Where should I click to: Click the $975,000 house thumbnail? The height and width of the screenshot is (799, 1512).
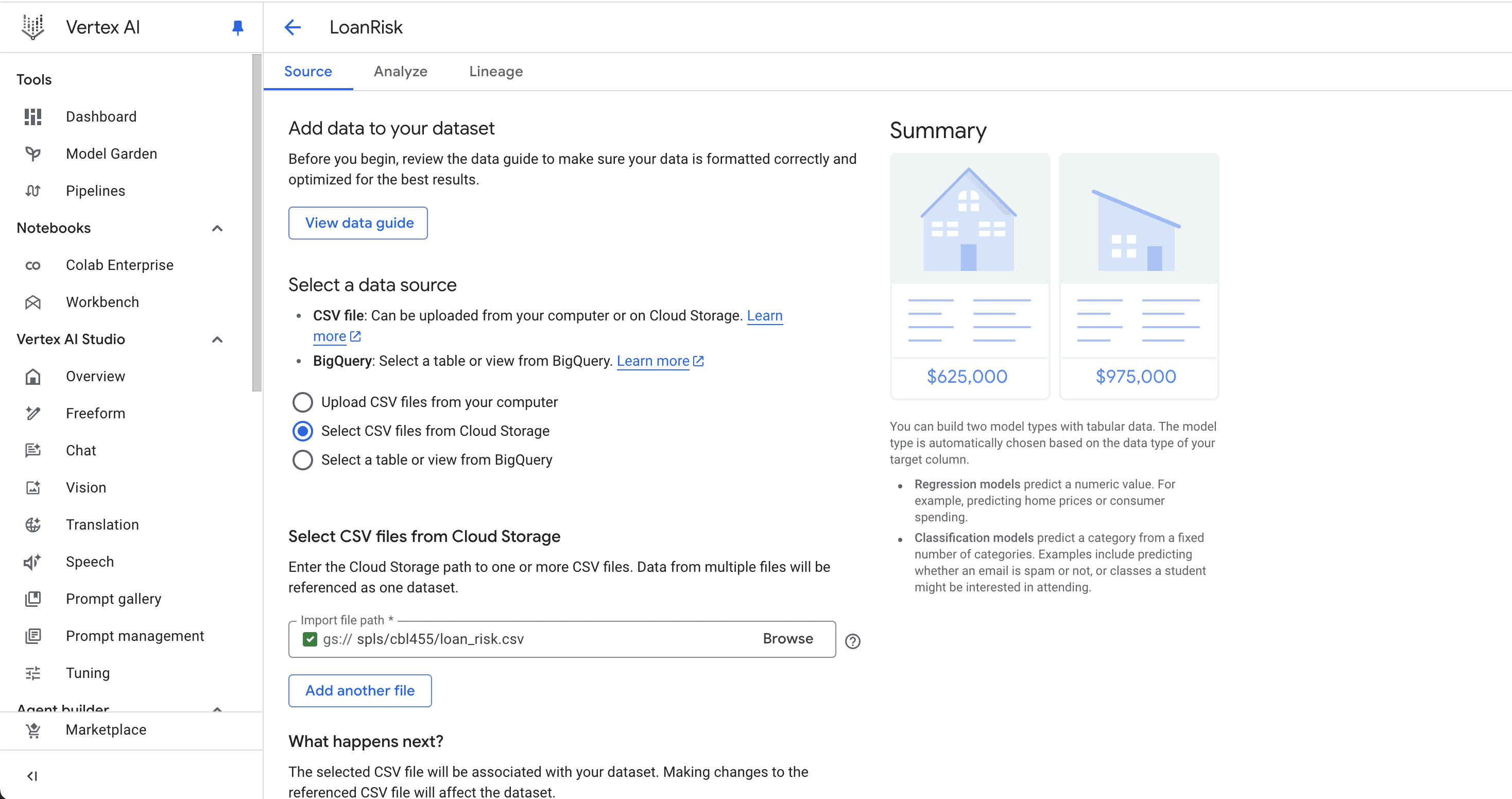[x=1139, y=276]
